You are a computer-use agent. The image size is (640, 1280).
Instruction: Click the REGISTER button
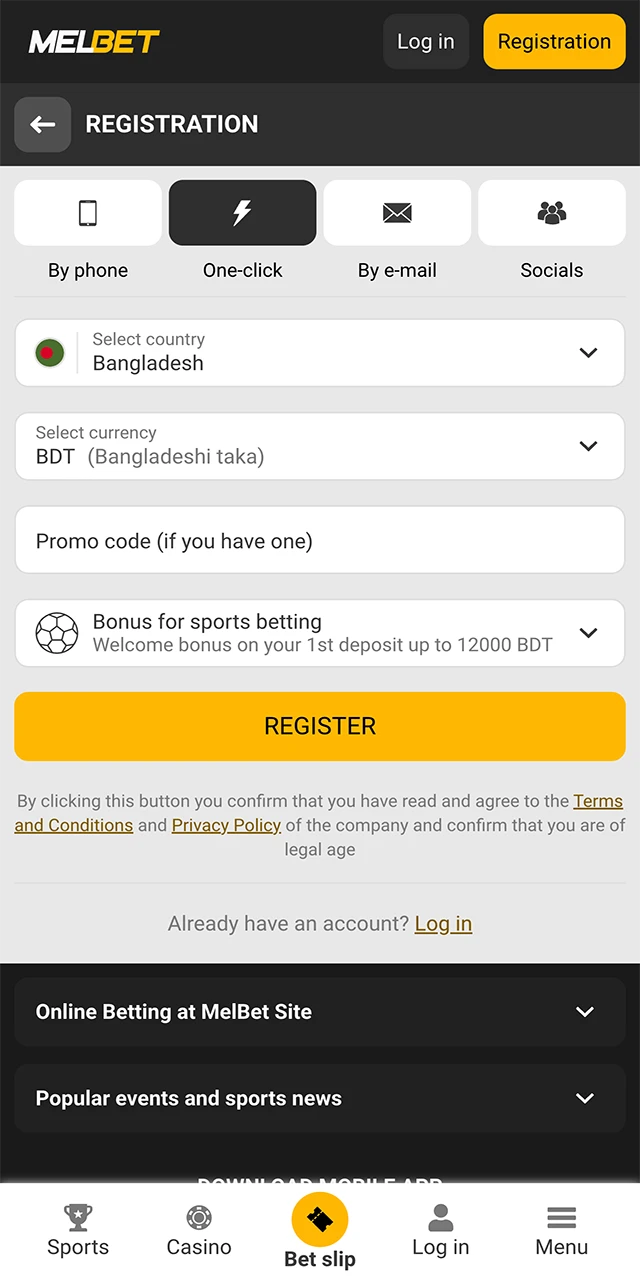pyautogui.click(x=320, y=726)
